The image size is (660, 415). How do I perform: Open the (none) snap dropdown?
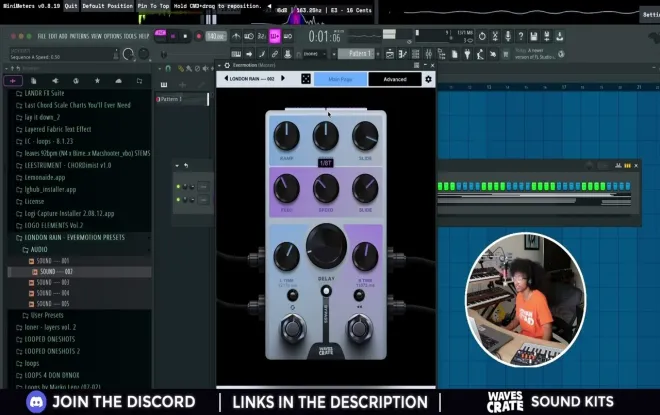pos(314,54)
